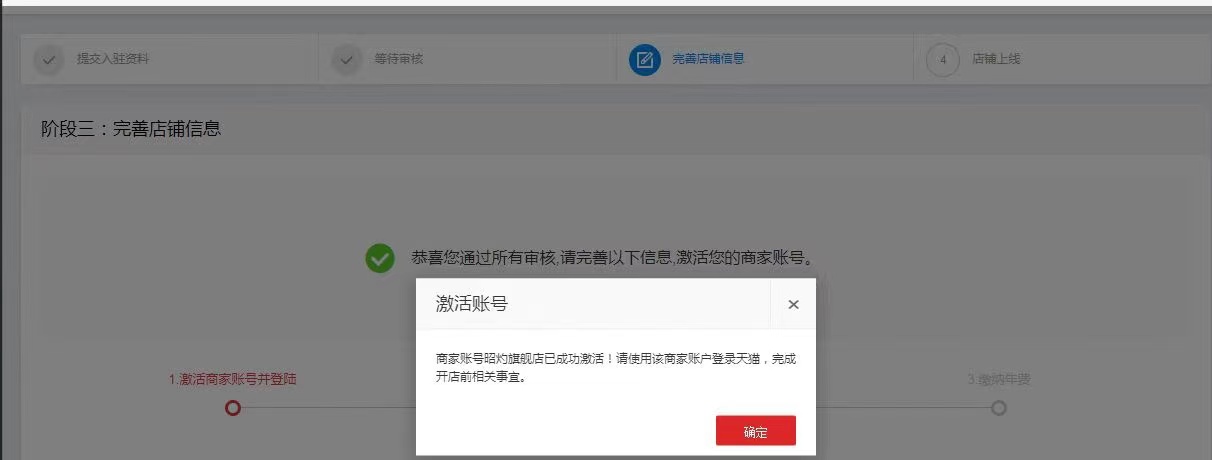Click the 1.激活商家账号并登陆 step text
The width and height of the screenshot is (1212, 460).
point(233,380)
